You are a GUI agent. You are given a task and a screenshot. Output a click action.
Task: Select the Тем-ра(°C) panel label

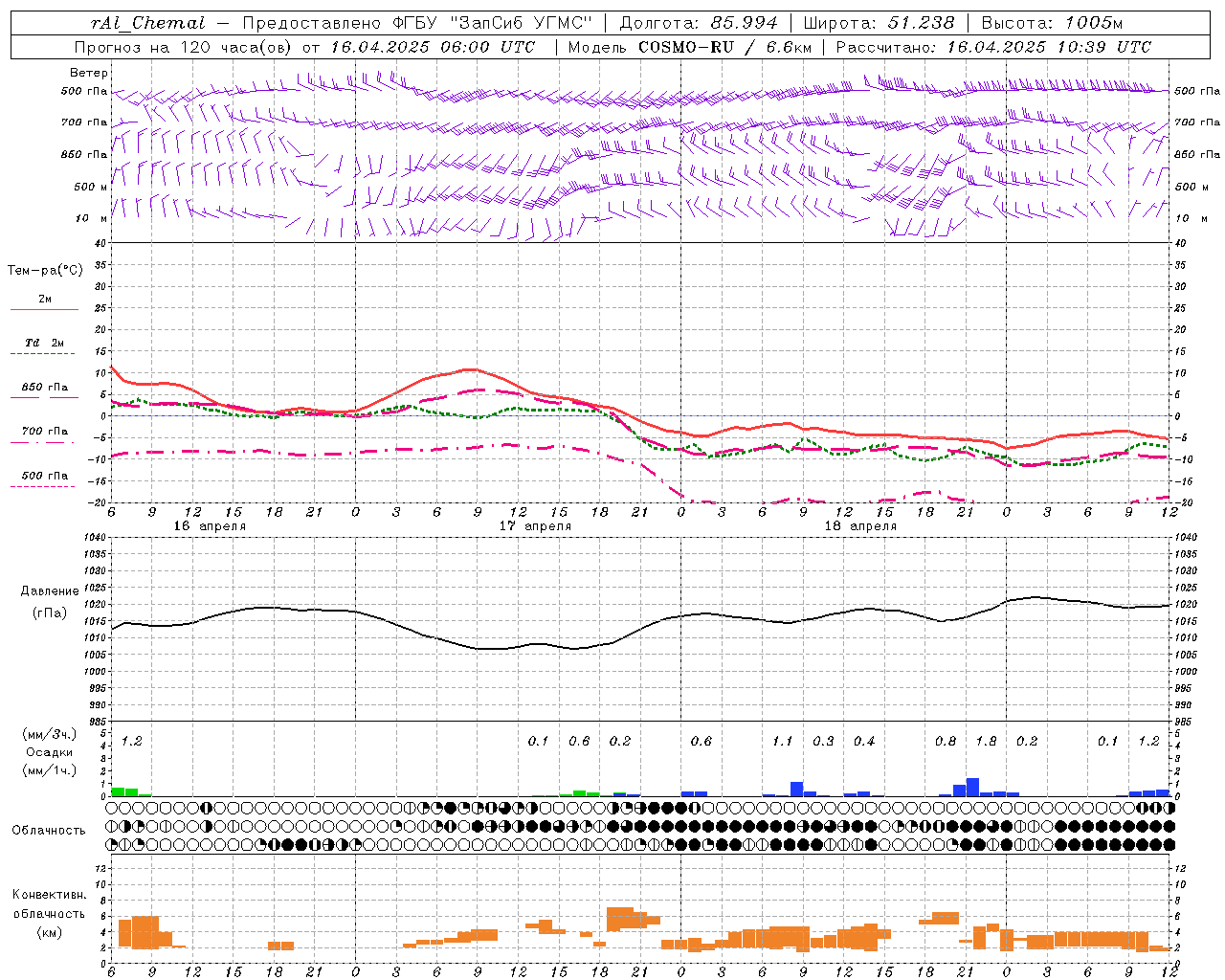point(45,271)
